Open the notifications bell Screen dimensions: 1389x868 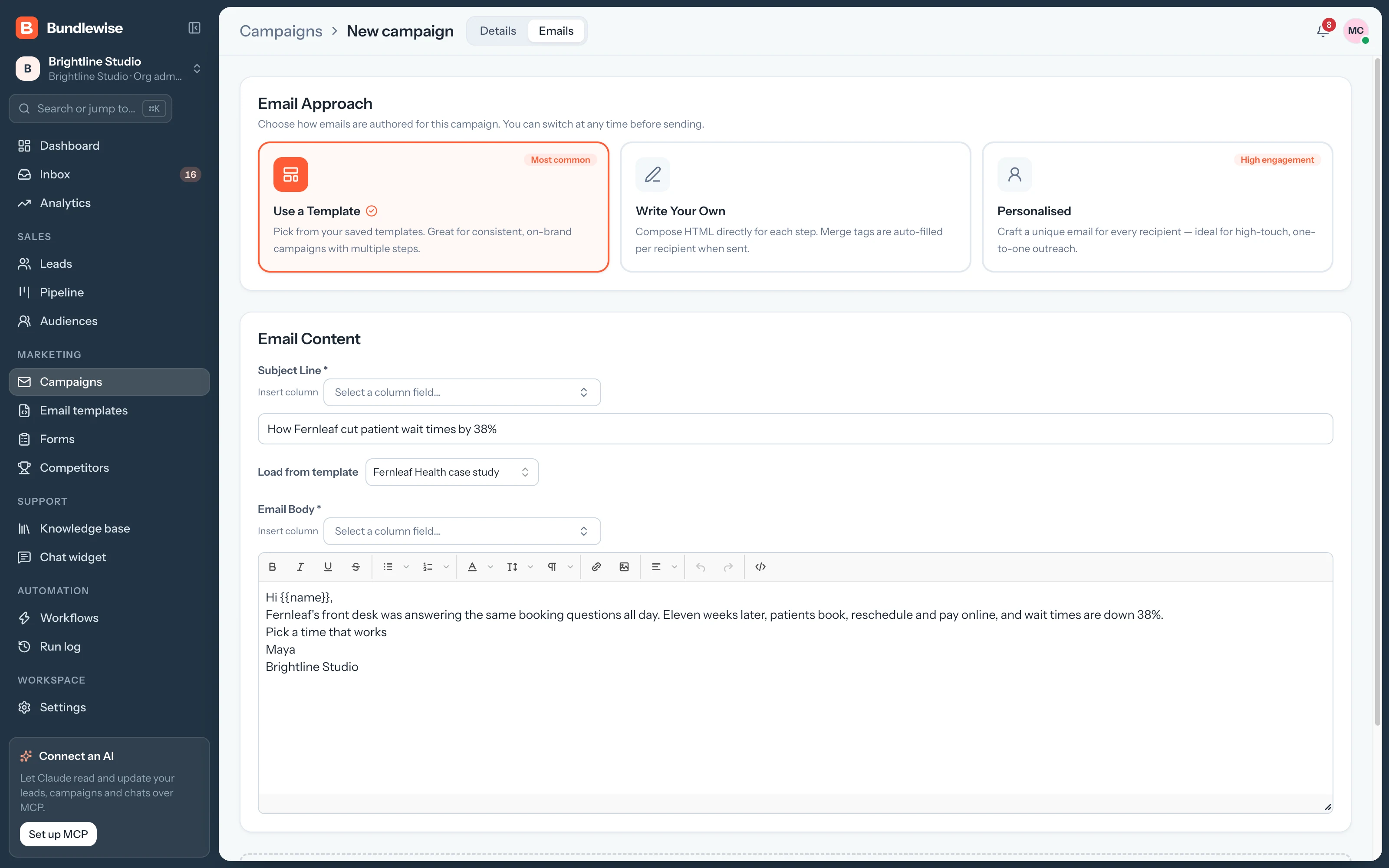point(1323,31)
